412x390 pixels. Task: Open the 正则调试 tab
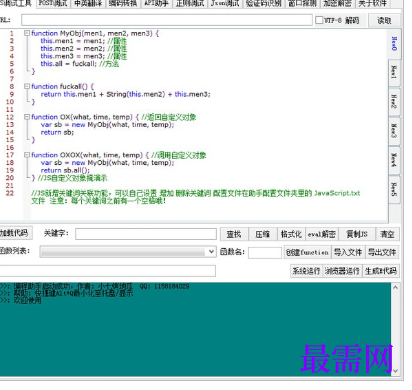click(190, 4)
